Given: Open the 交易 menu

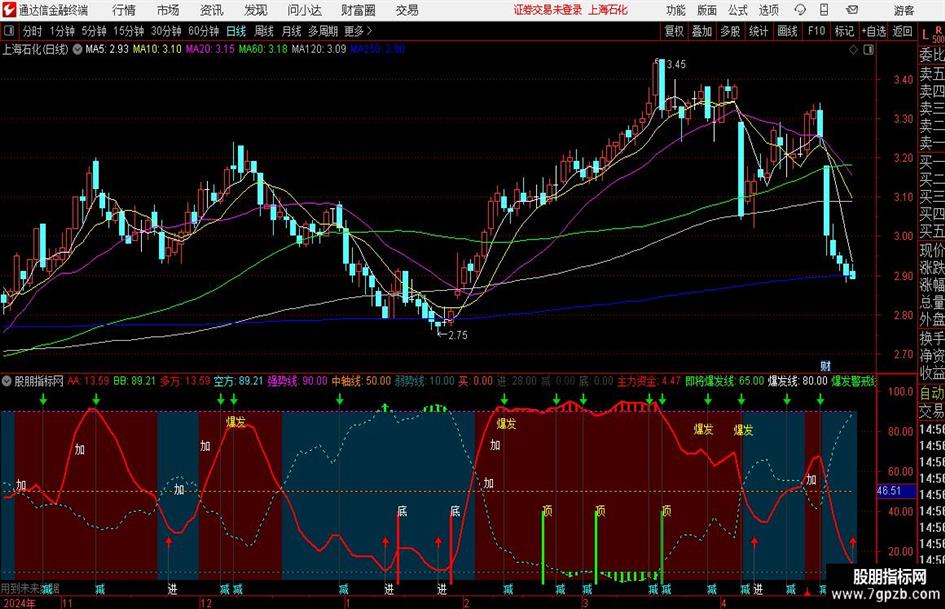Looking at the screenshot, I should [407, 10].
